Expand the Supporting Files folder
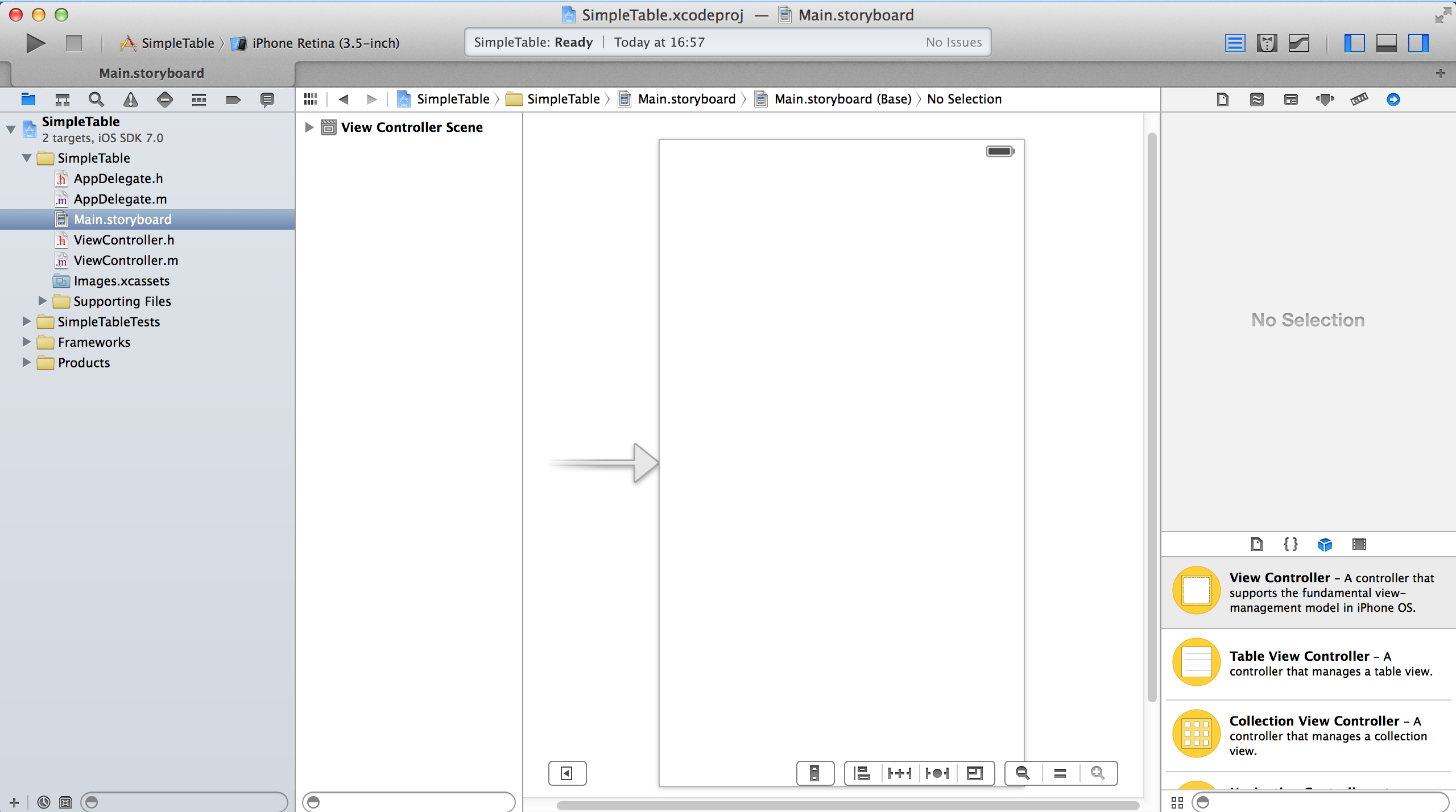Image resolution: width=1456 pixels, height=812 pixels. pyautogui.click(x=43, y=301)
